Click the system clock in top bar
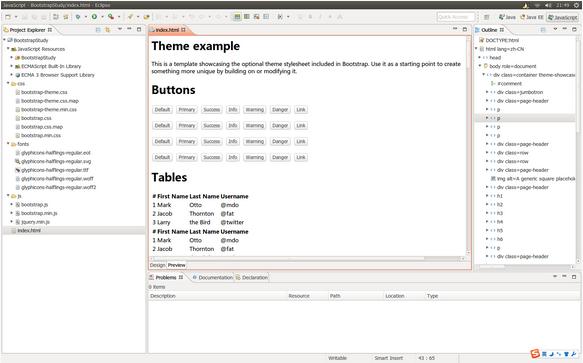Image resolution: width=583 pixels, height=363 pixels. click(x=563, y=5)
